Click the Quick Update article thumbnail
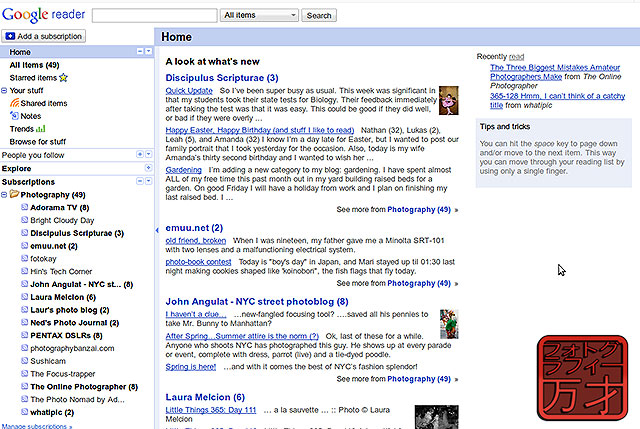Image resolution: width=640 pixels, height=429 pixels. coord(449,100)
